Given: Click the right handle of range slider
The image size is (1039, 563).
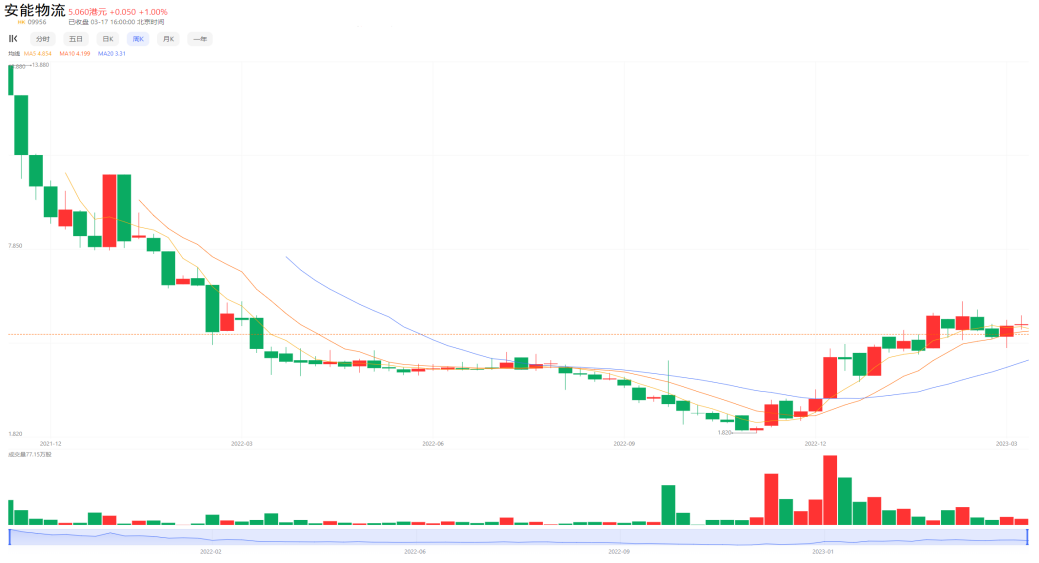Looking at the screenshot, I should pos(1028,537).
